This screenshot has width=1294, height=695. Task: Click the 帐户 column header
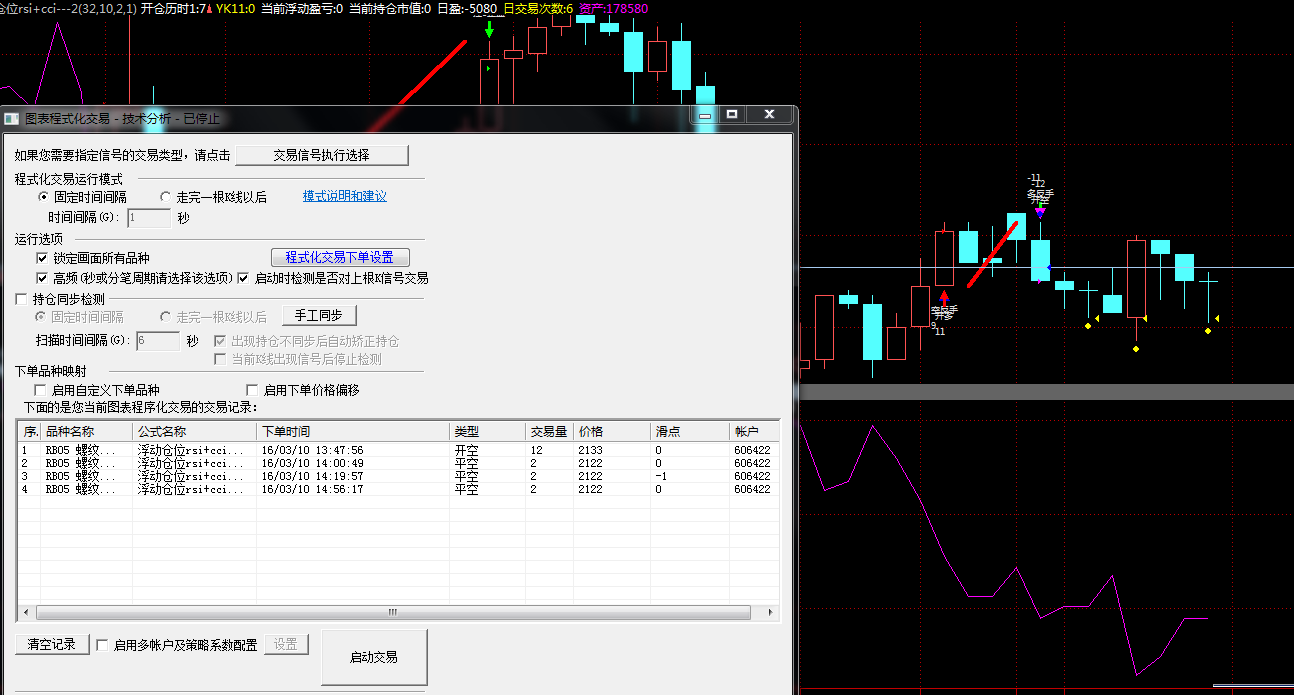[x=755, y=432]
